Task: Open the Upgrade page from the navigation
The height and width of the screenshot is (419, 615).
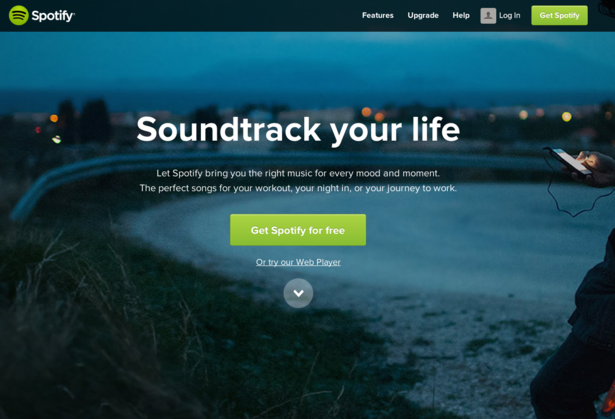Action: pos(423,16)
